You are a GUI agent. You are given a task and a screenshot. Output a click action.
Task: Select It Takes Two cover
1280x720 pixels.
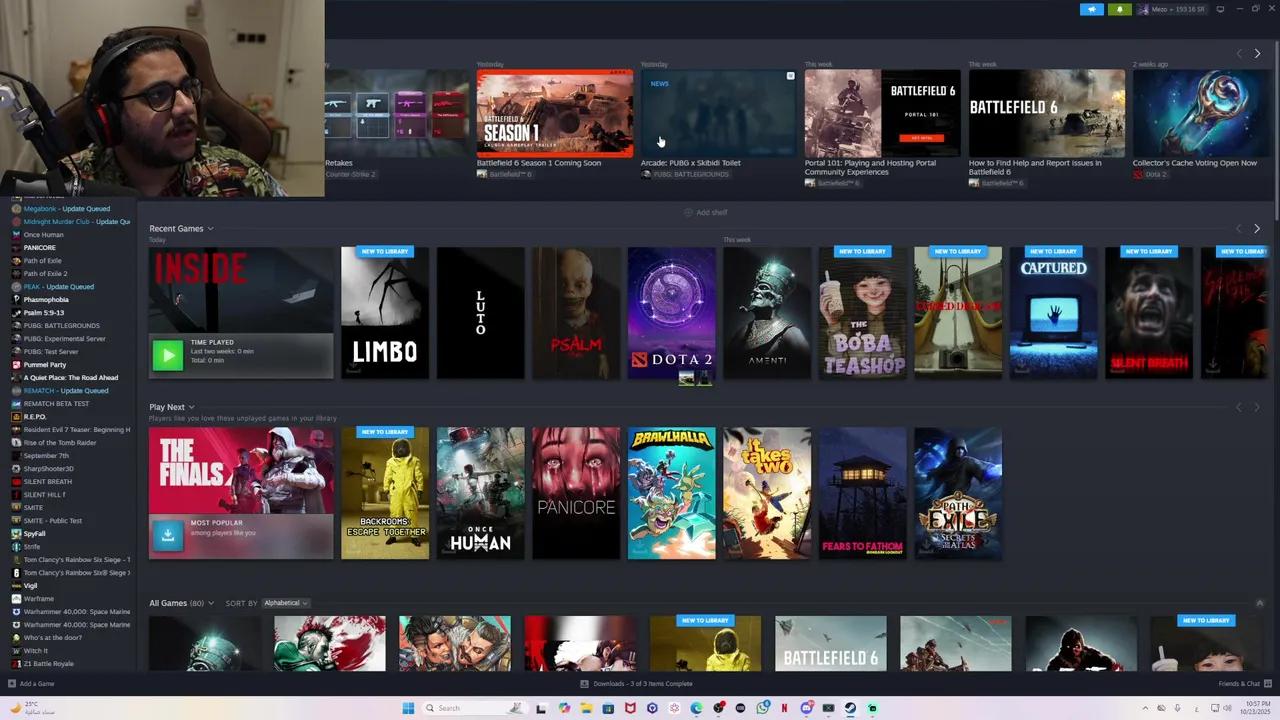tap(767, 493)
